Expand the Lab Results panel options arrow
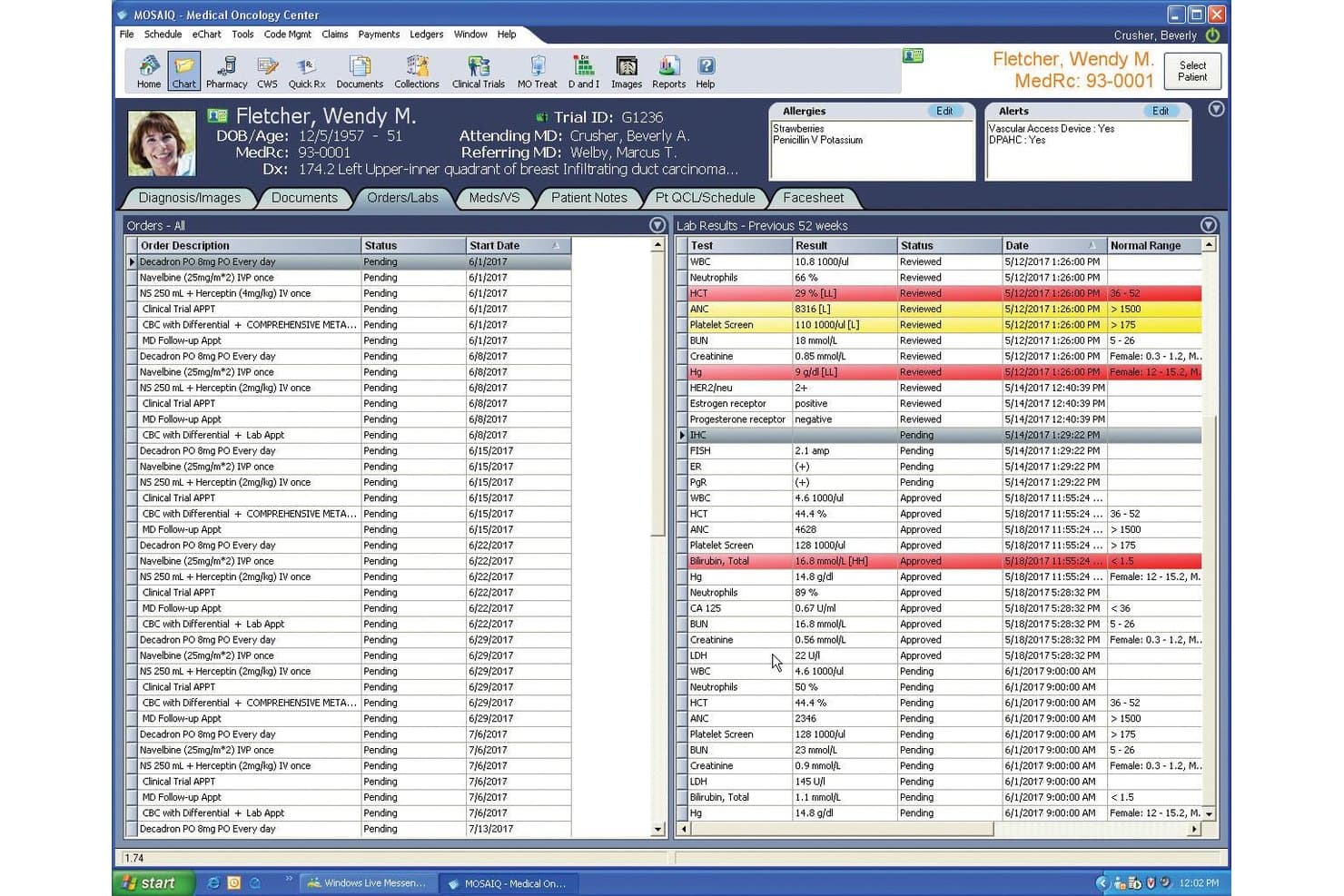Screen dimensions: 1344x896 [x=1208, y=225]
